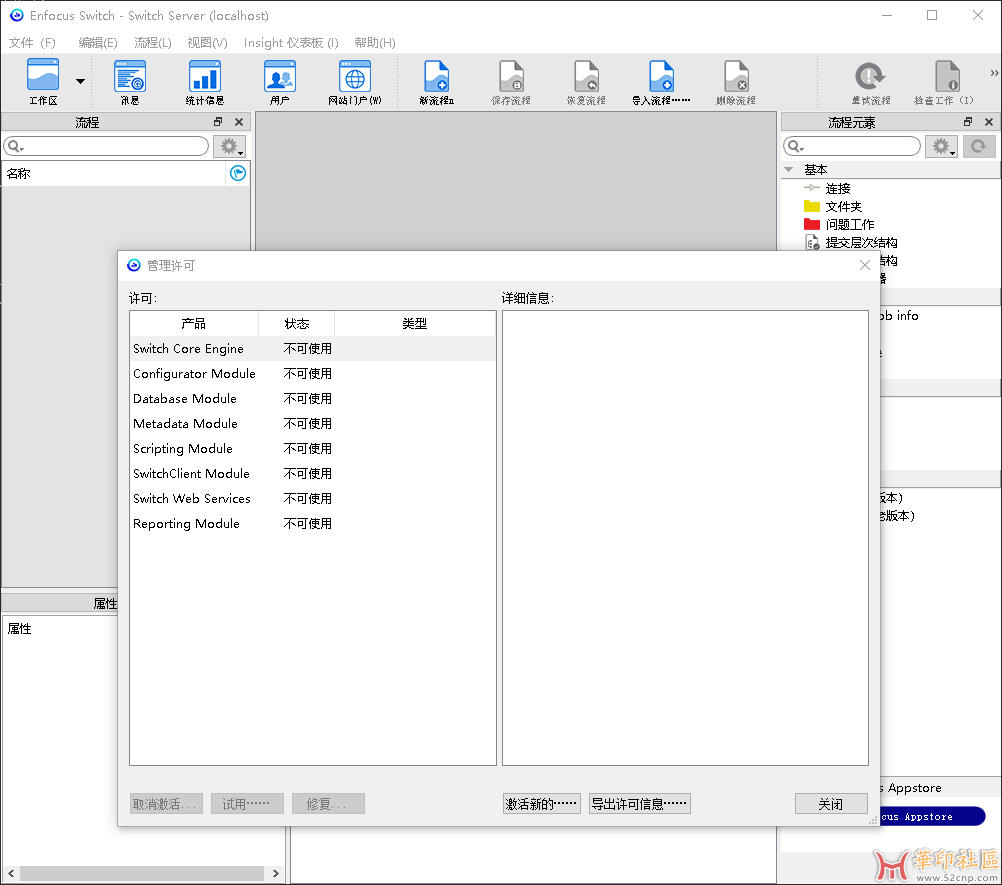
Task: Select the Metadata Module row
Action: [312, 424]
